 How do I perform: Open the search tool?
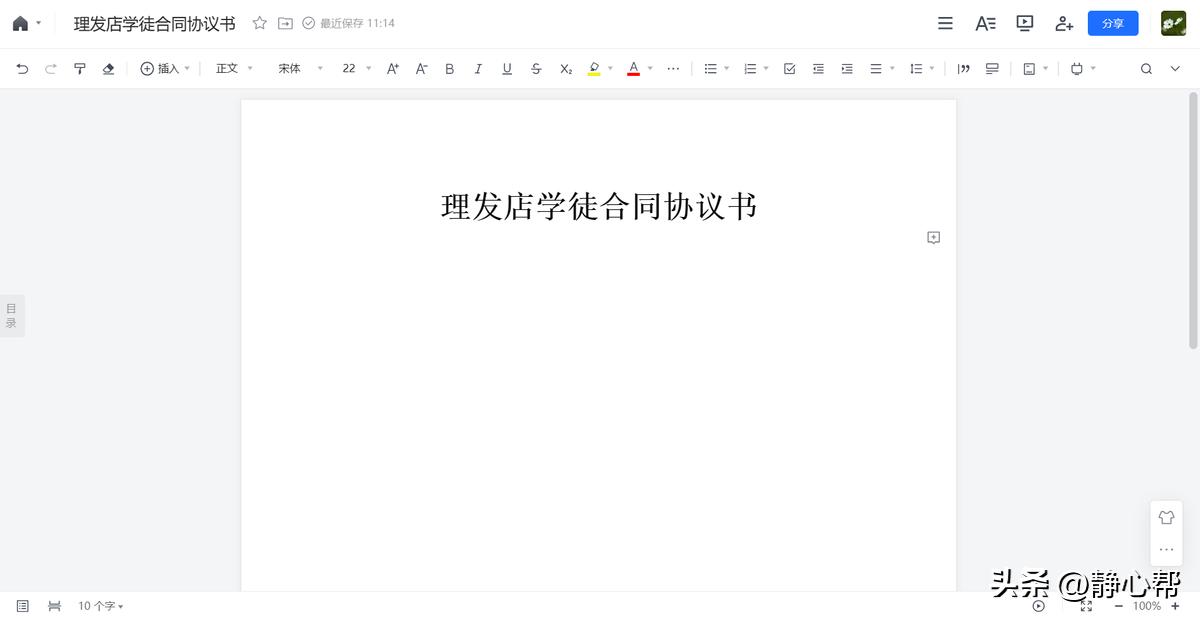[x=1147, y=68]
